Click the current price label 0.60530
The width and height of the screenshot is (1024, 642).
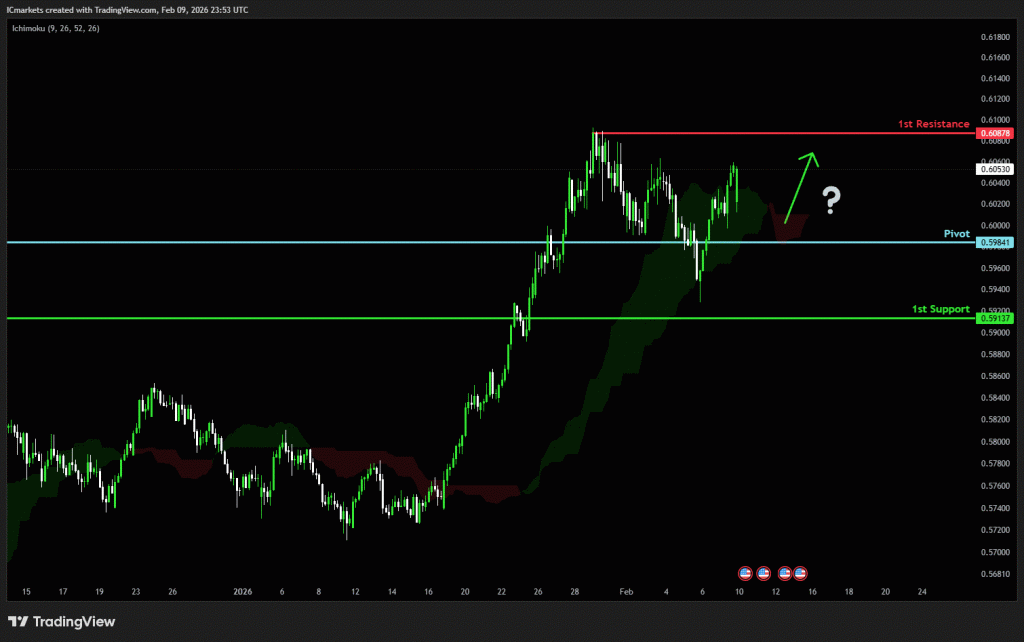coord(994,170)
